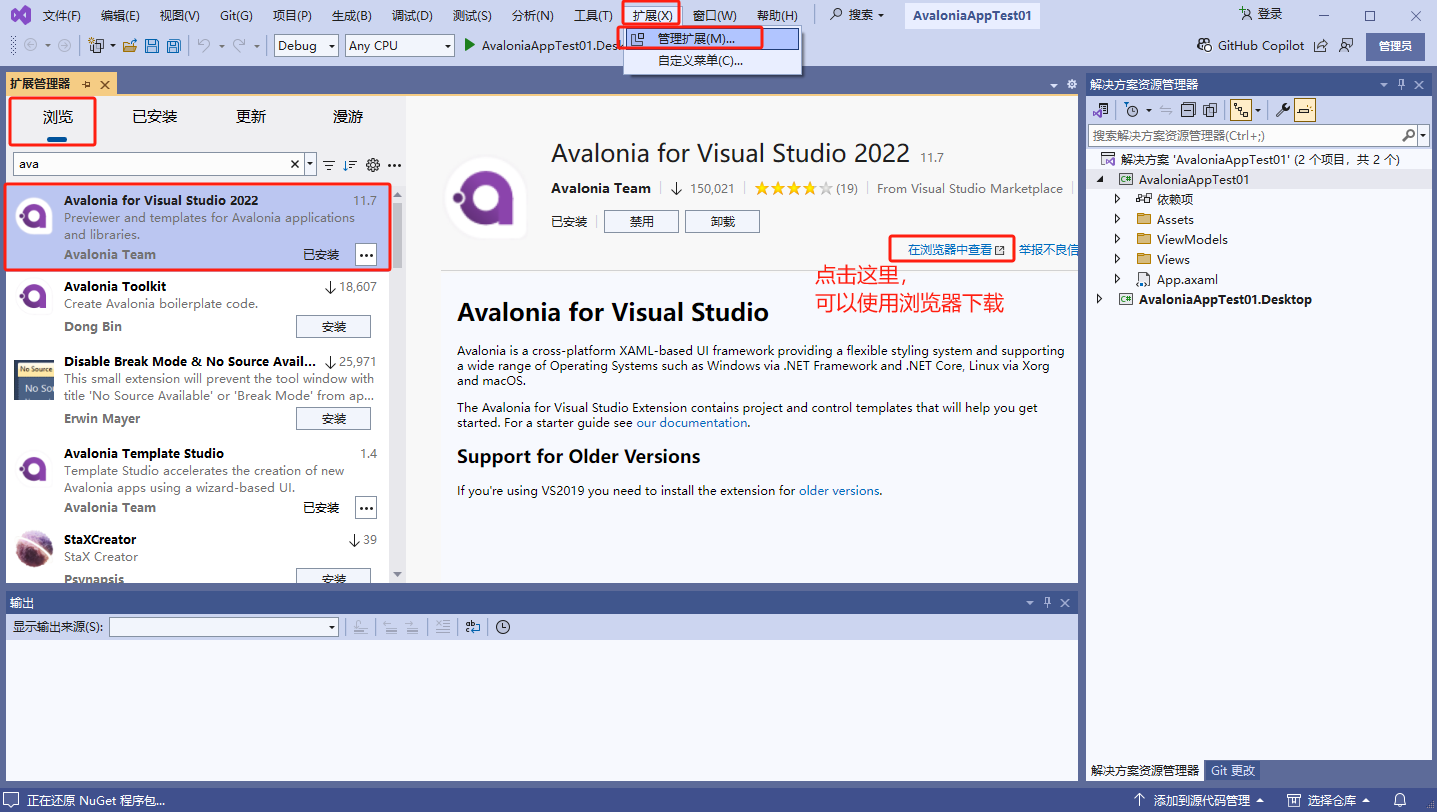Open the 文件(F) menu
Image resolution: width=1437 pixels, height=812 pixels.
(x=62, y=15)
